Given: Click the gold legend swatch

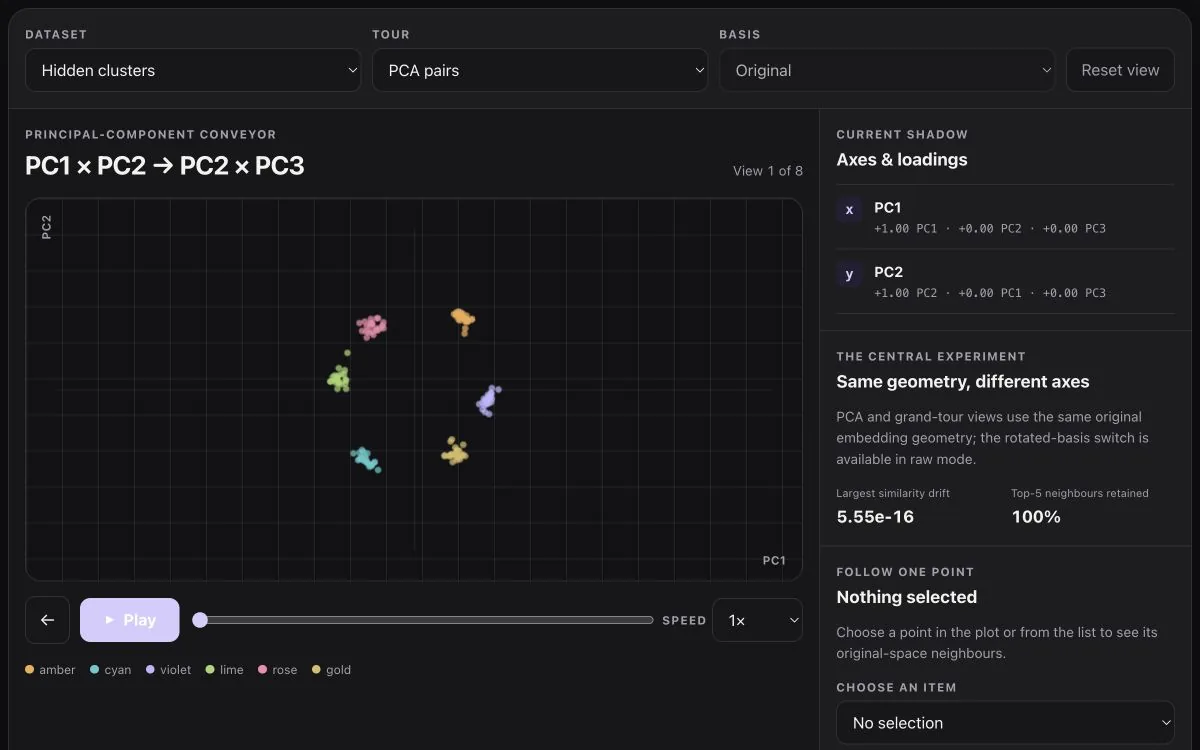Looking at the screenshot, I should (x=316, y=670).
